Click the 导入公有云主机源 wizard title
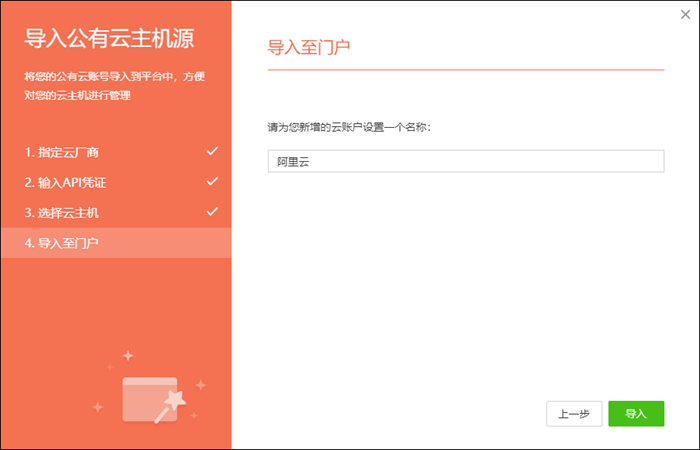The height and width of the screenshot is (450, 700). pyautogui.click(x=109, y=39)
